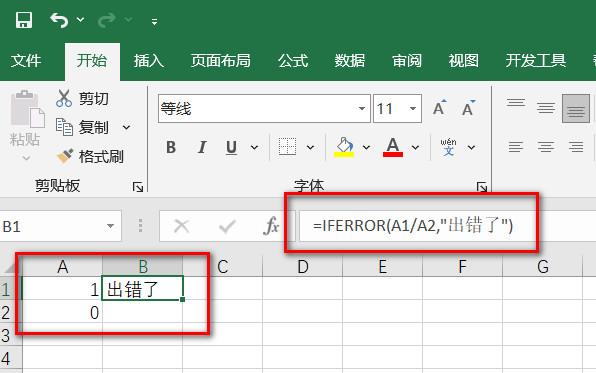The height and width of the screenshot is (373, 596).
Task: Open the 文件 tab
Action: (x=26, y=61)
